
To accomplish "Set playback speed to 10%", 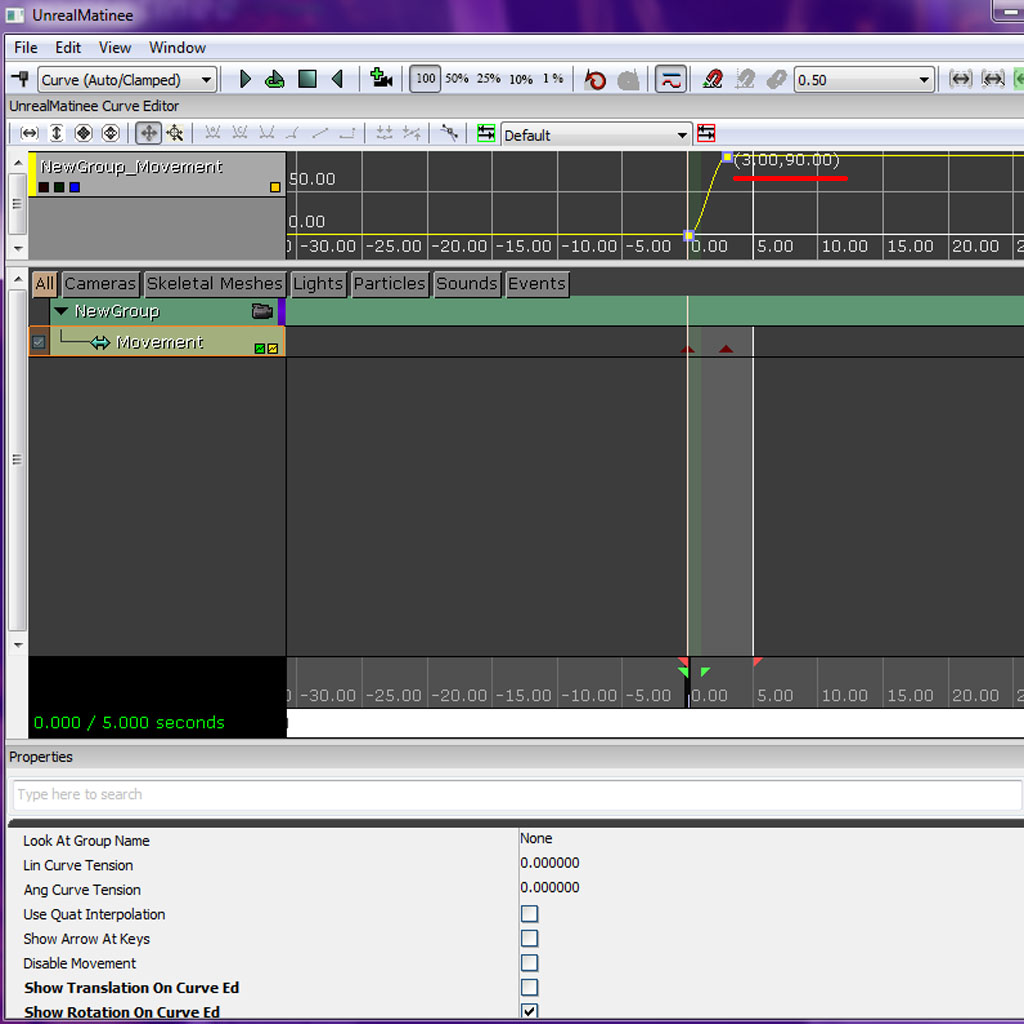I will [x=520, y=80].
